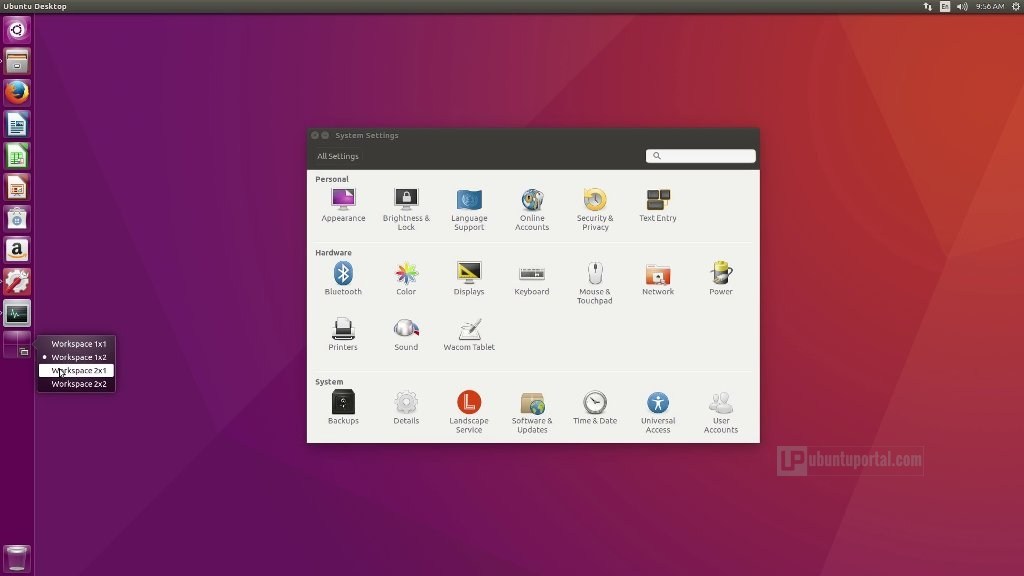Choose Workspace 2x1 menu entry
This screenshot has height=576, width=1024.
coord(76,370)
